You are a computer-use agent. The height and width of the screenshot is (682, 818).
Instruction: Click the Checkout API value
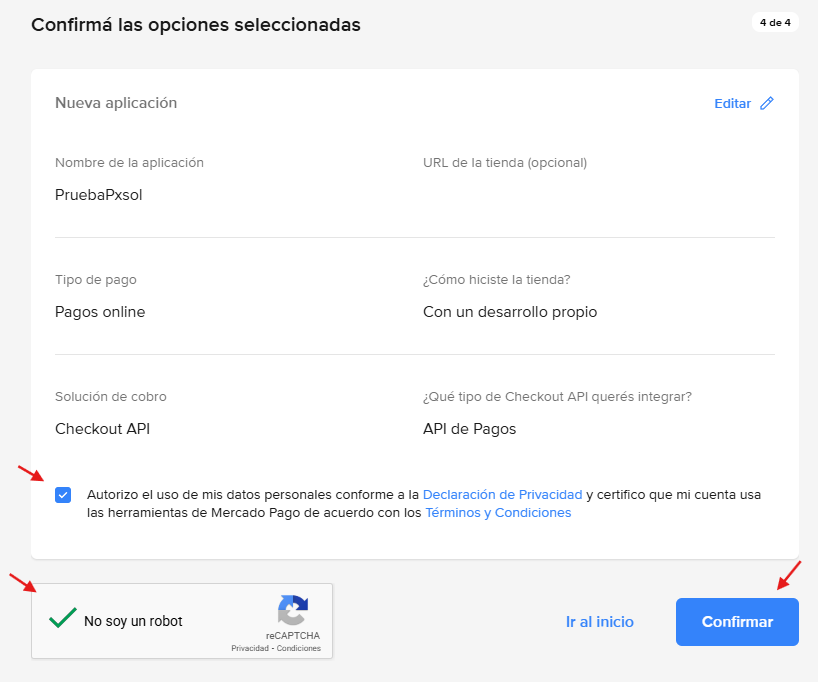(x=102, y=429)
